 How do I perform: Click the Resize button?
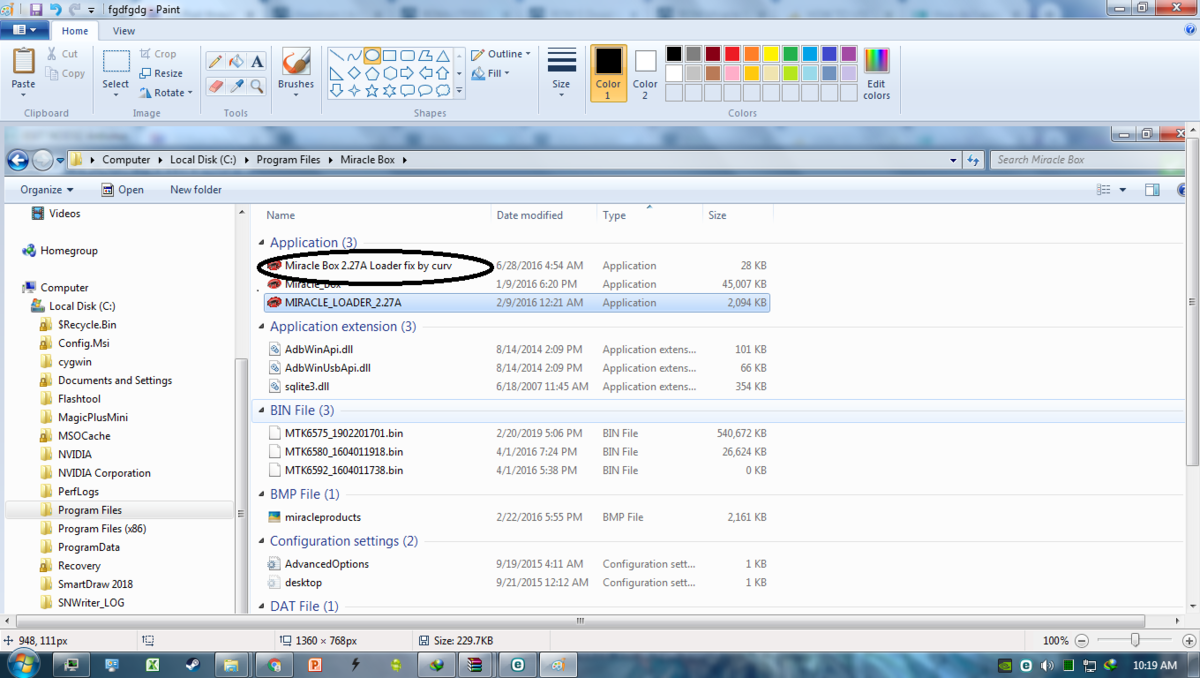(161, 73)
